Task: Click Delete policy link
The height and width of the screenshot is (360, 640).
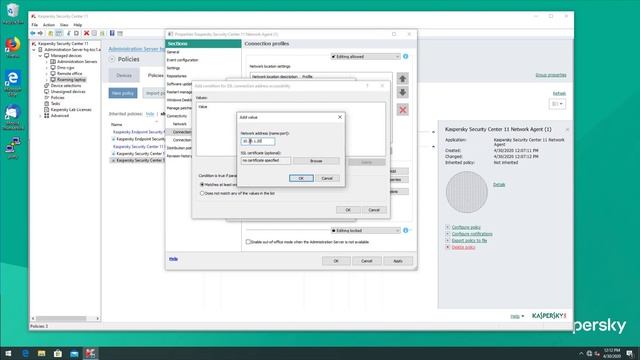Action: (463, 247)
